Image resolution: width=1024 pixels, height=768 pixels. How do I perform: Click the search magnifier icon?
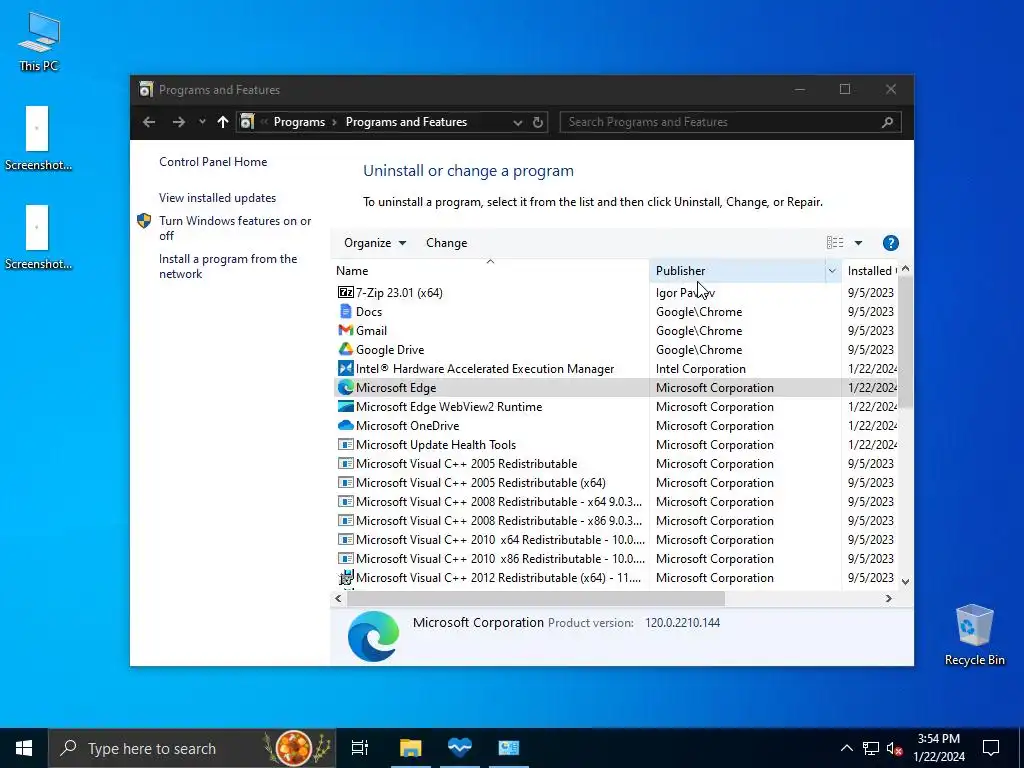[887, 122]
